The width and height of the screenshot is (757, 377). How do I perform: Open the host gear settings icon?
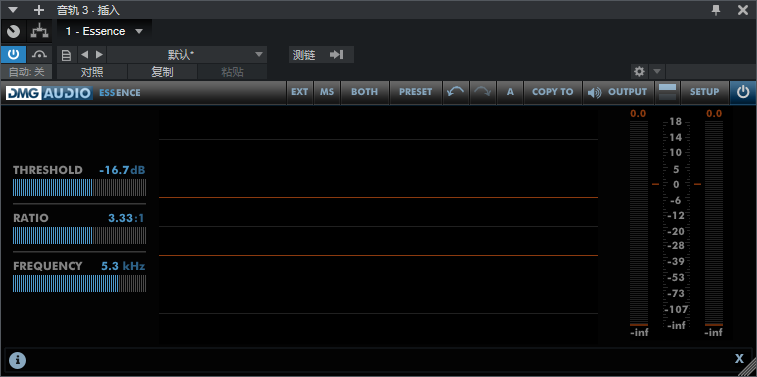click(640, 72)
